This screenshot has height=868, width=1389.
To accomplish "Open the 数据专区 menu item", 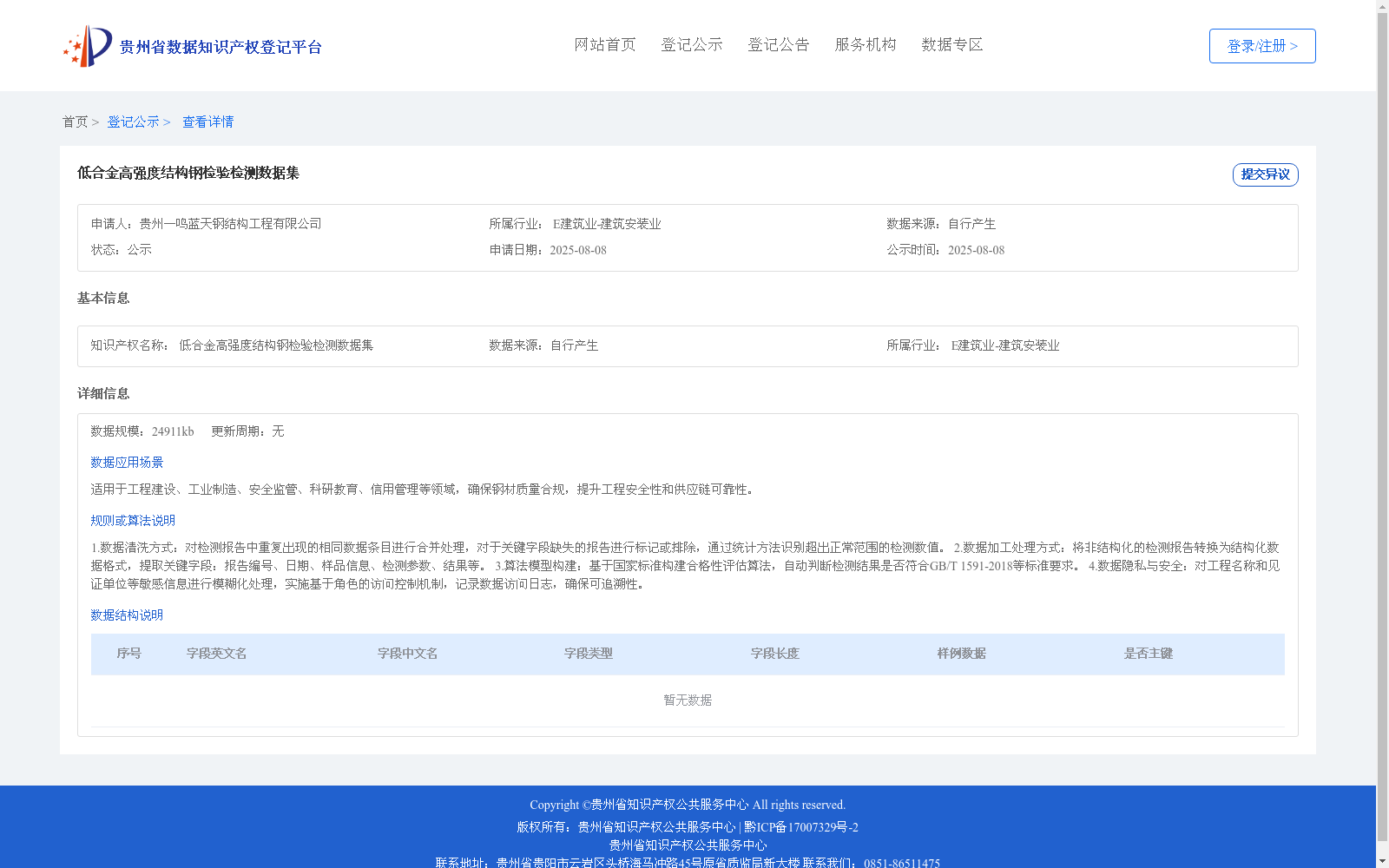I will point(952,44).
